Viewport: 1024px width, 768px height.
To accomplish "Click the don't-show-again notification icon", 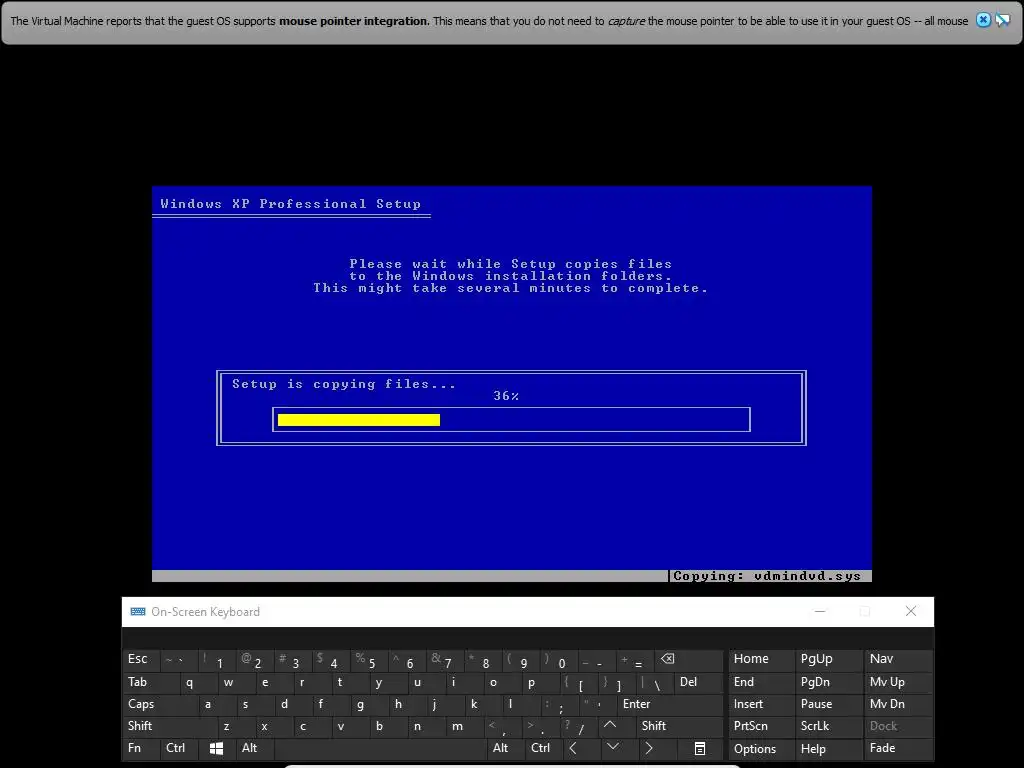I will pos(1002,20).
